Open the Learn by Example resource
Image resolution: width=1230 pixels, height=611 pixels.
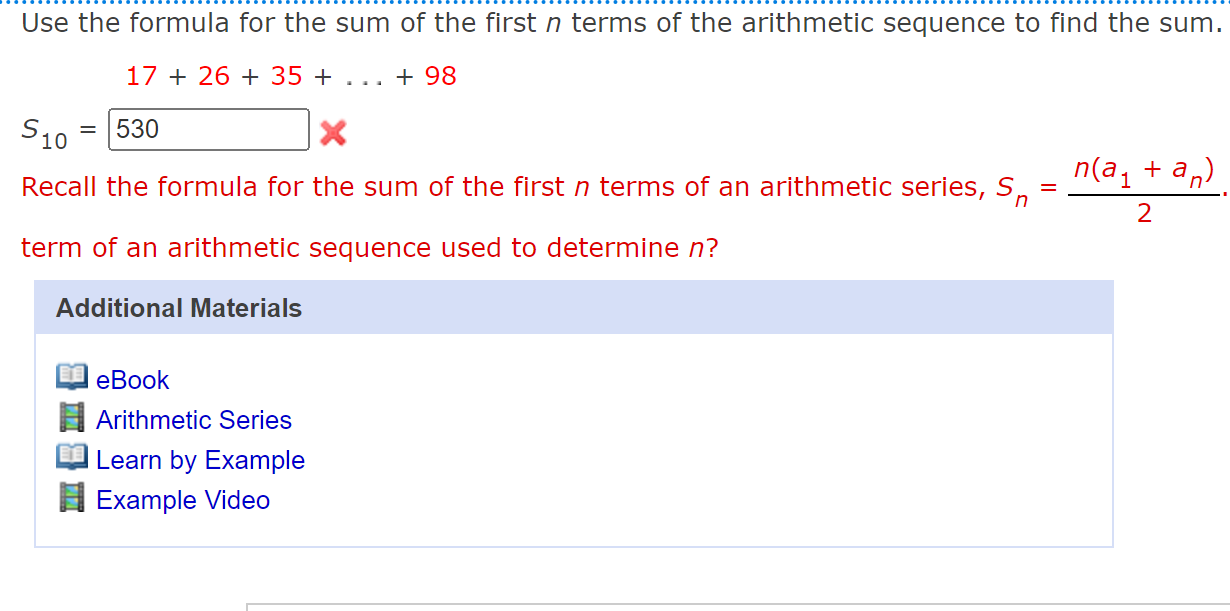coord(200,460)
